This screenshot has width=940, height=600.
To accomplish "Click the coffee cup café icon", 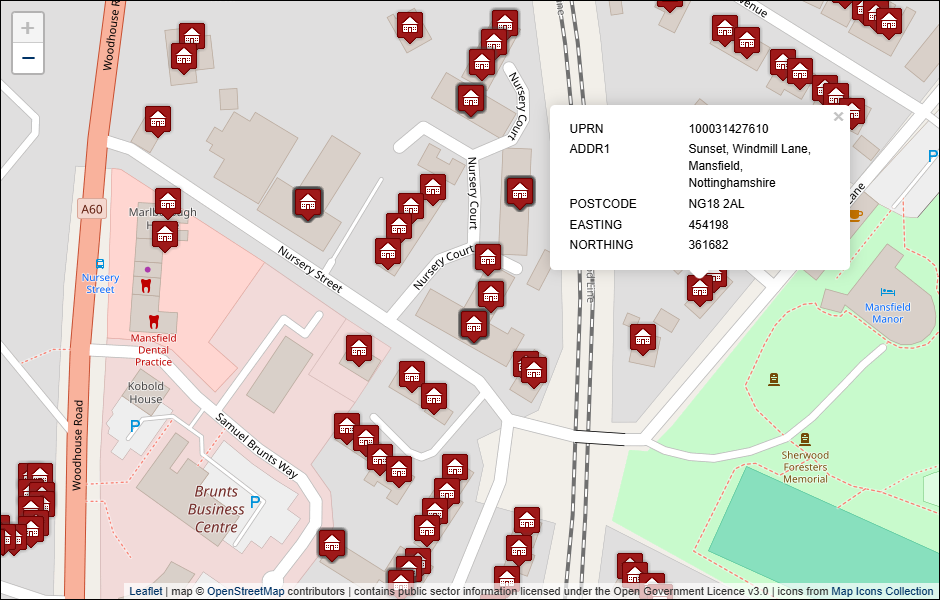I will [x=855, y=215].
